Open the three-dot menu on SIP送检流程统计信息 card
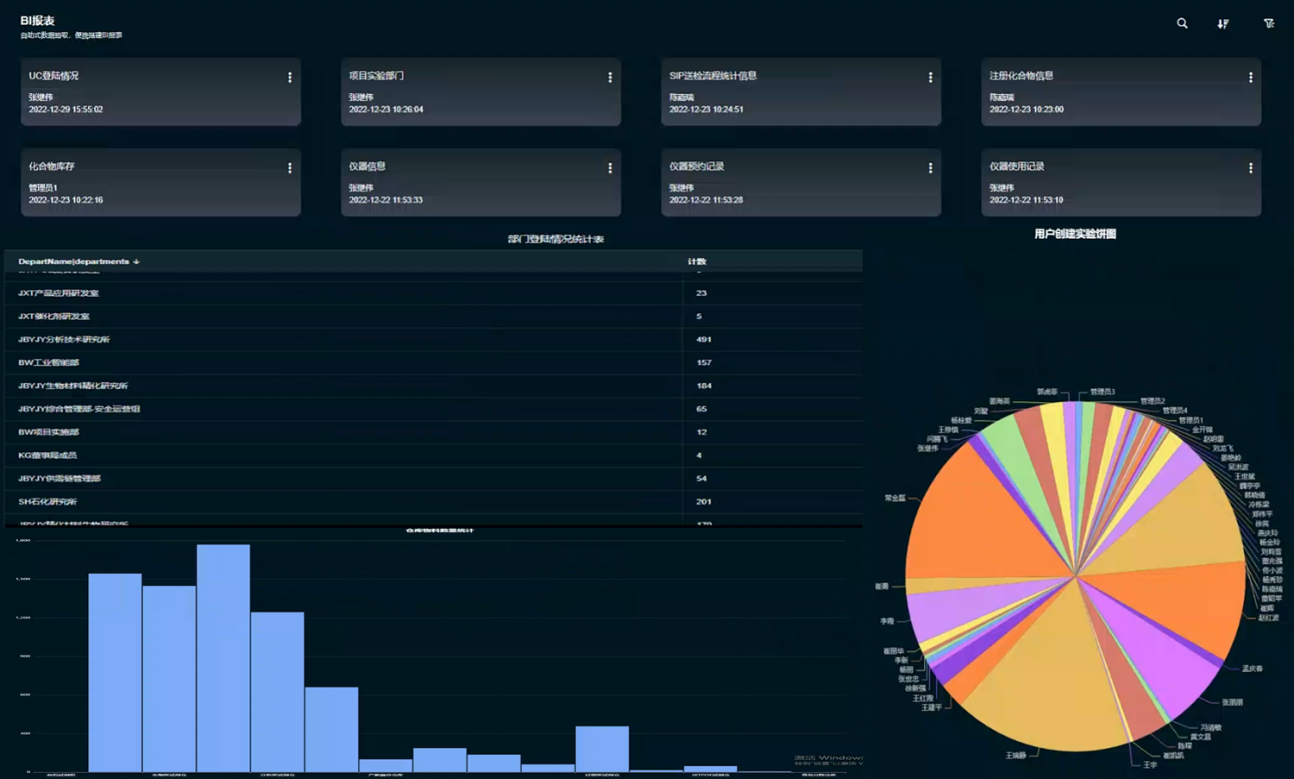Screen dimensions: 1294x779 point(930,77)
